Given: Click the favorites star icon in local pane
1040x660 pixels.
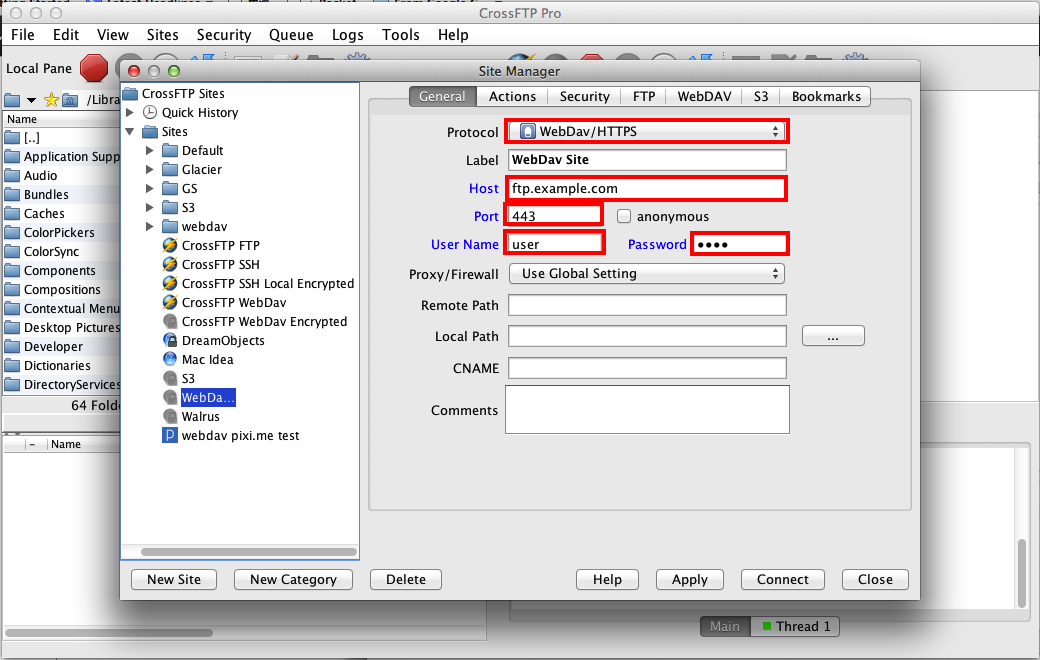Looking at the screenshot, I should (51, 100).
